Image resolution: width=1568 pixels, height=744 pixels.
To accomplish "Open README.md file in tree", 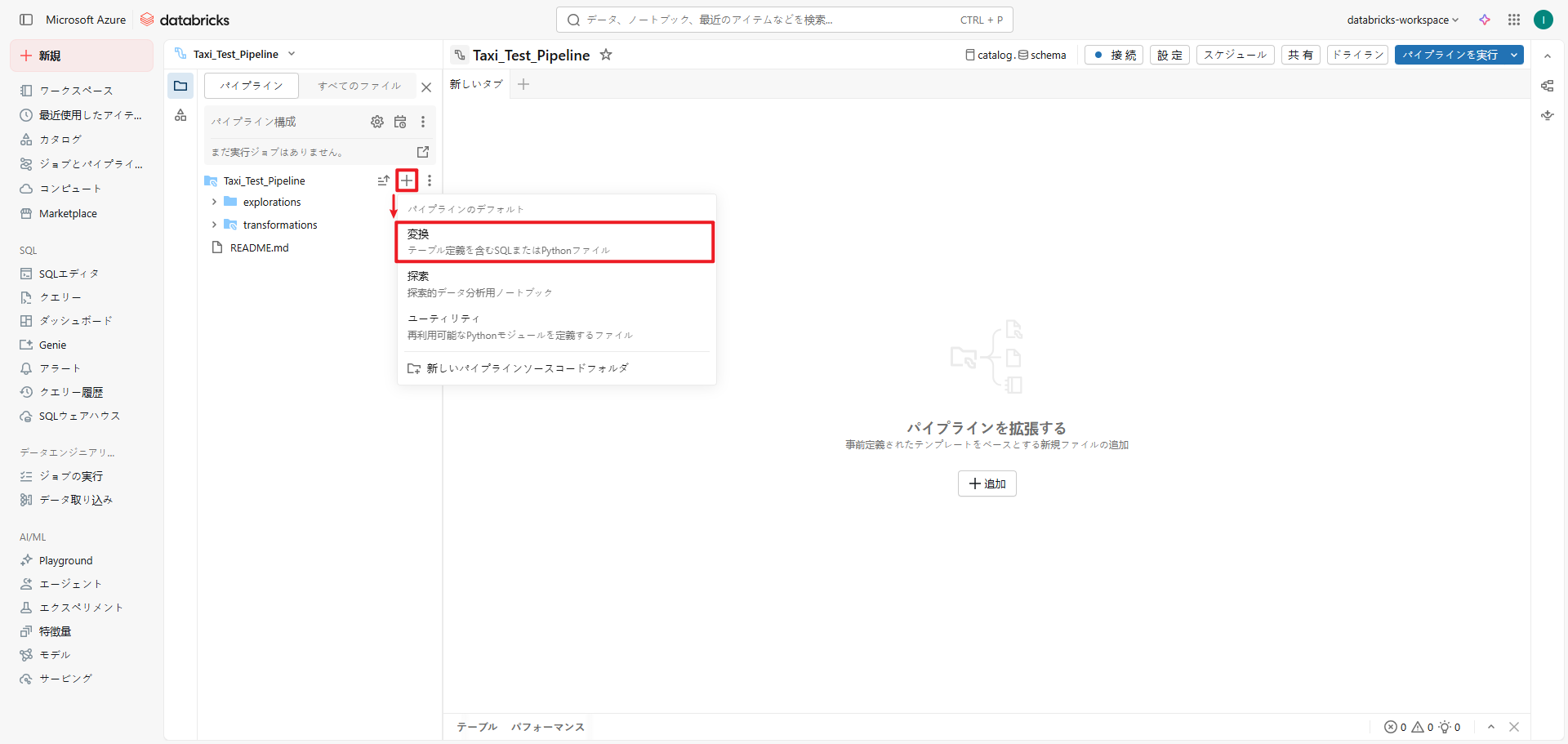I will click(259, 247).
